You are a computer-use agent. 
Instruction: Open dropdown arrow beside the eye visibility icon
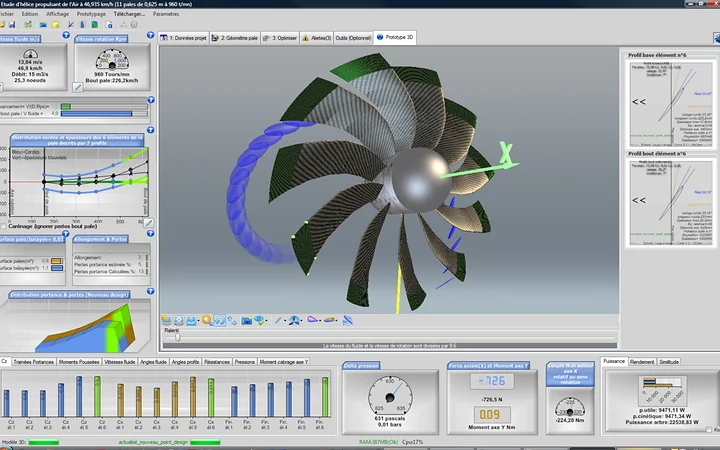266,321
